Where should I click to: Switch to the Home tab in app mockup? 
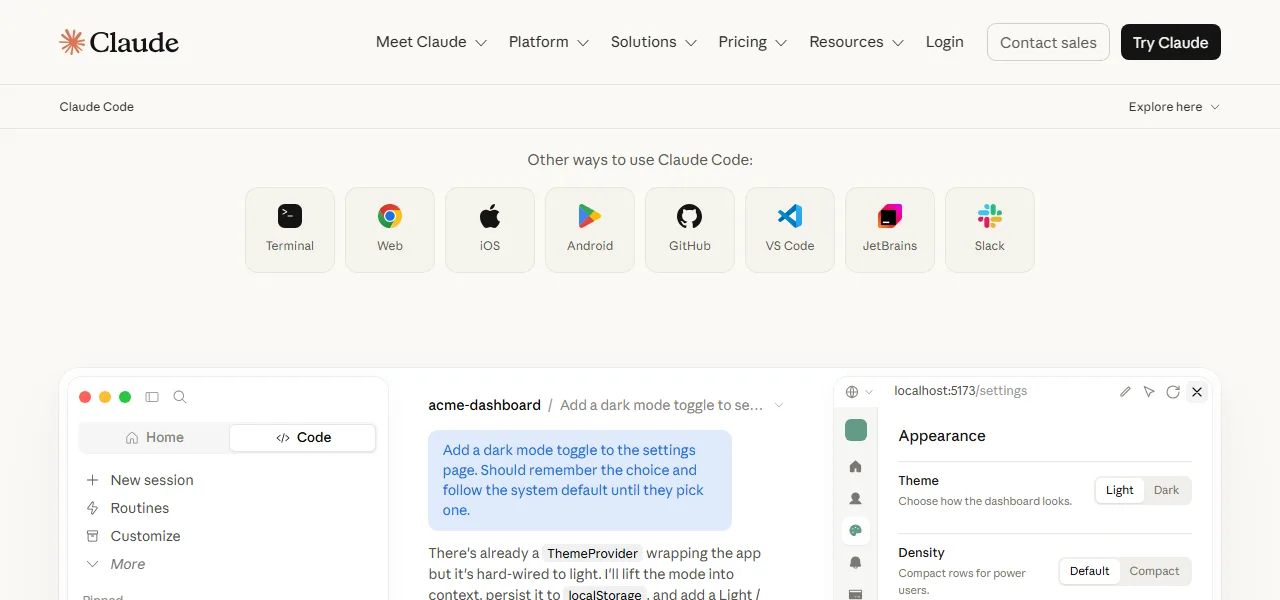155,437
